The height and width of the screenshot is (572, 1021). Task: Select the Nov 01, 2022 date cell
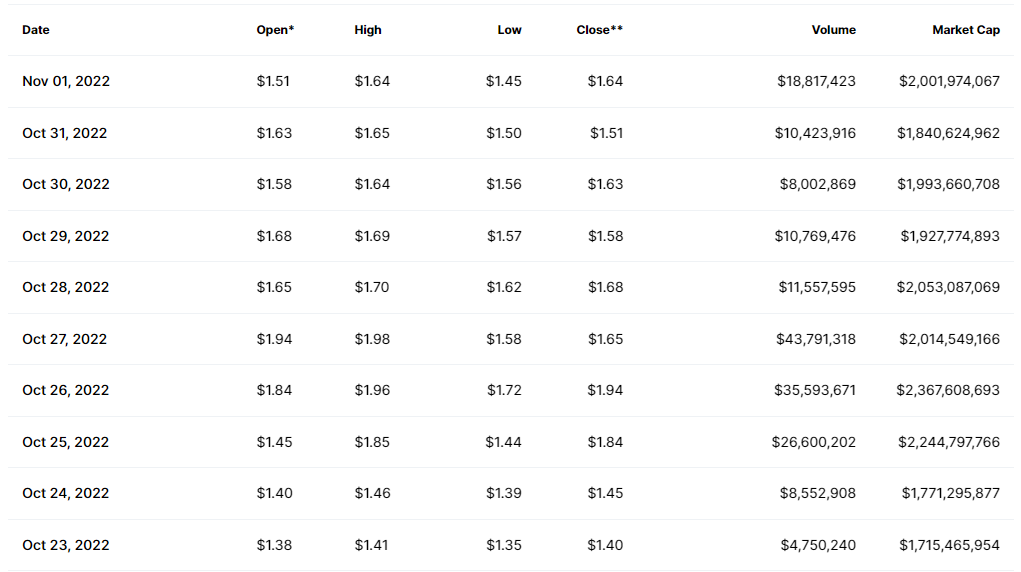point(66,81)
